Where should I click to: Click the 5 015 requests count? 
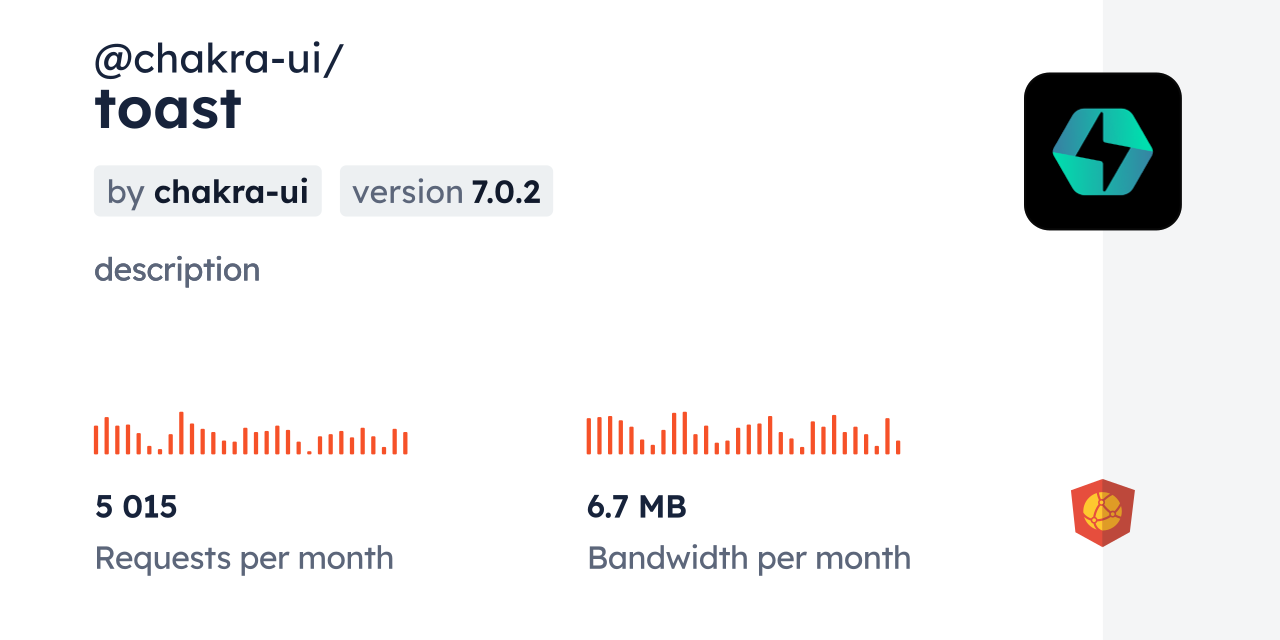136,507
